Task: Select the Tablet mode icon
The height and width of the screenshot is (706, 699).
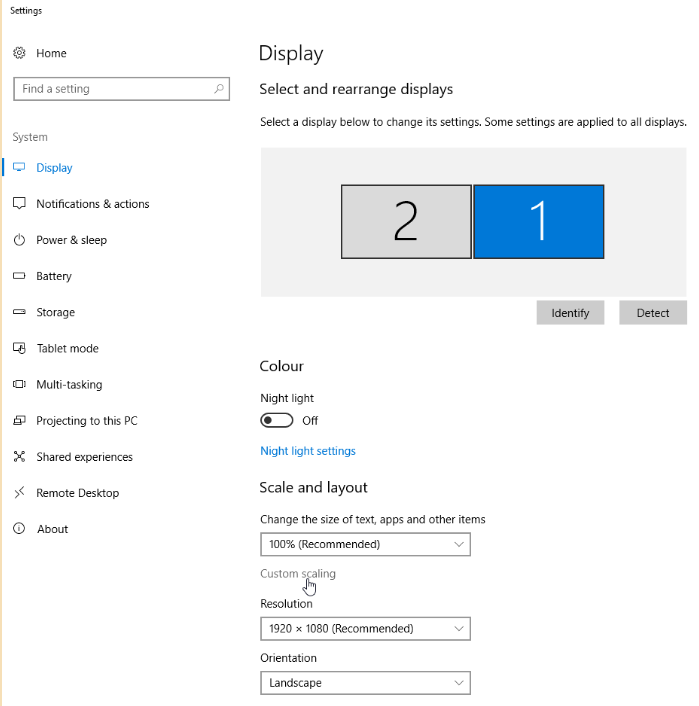Action: pyautogui.click(x=19, y=348)
